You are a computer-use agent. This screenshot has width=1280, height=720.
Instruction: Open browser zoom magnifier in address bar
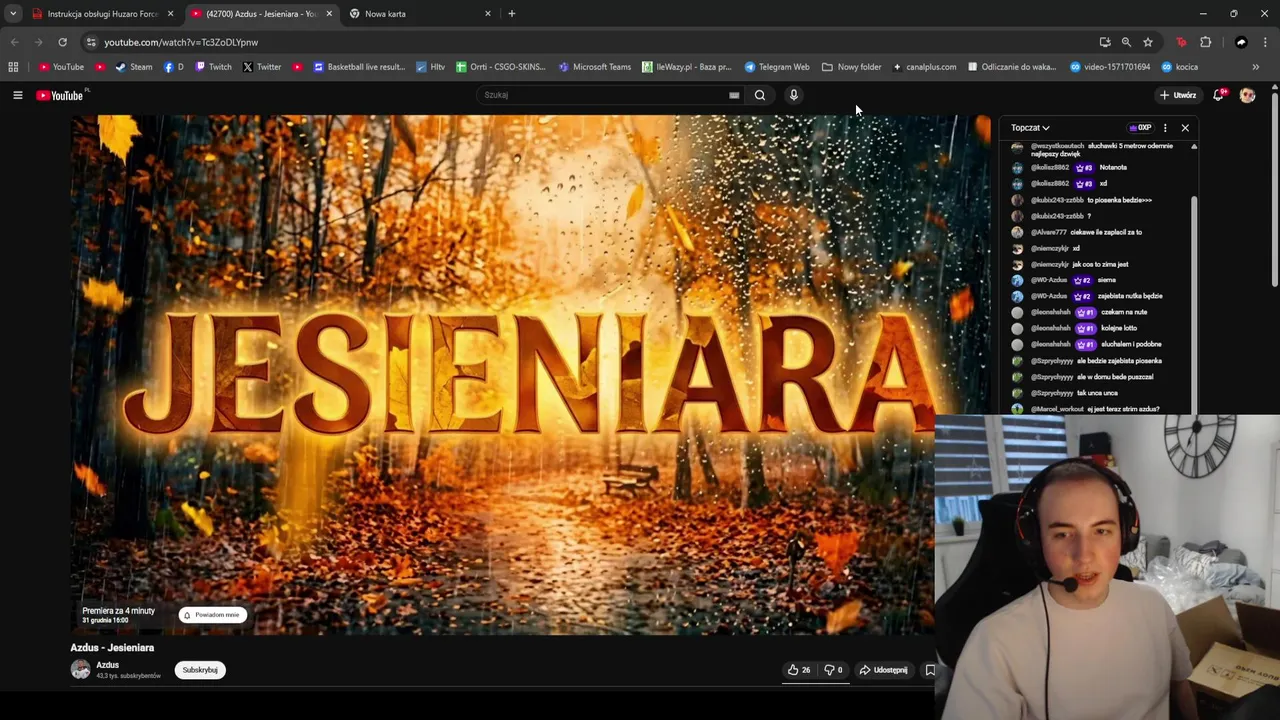[x=1126, y=42]
